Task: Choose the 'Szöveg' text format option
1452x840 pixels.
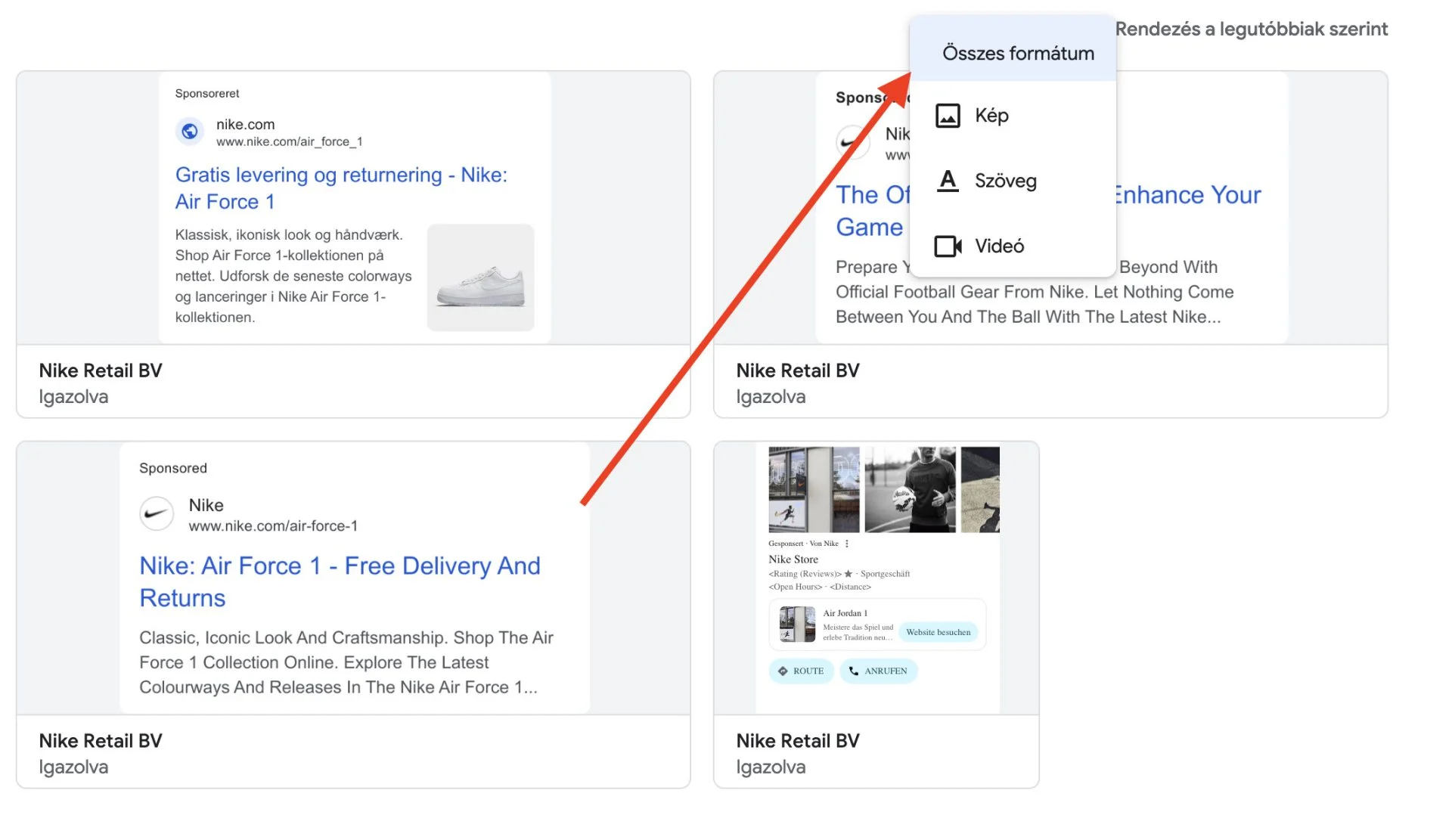Action: [x=1013, y=181]
